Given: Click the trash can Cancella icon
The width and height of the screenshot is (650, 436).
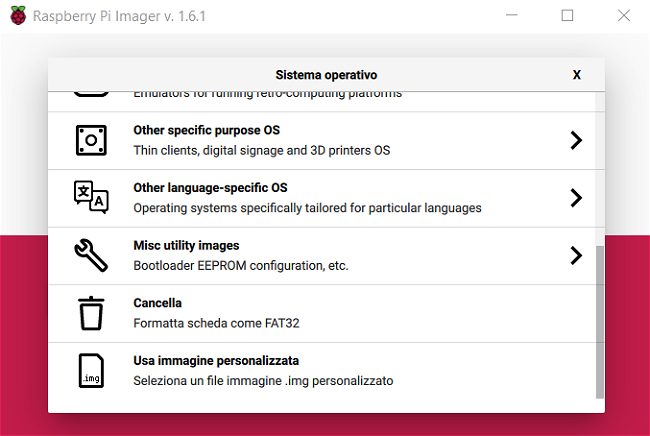Looking at the screenshot, I should coord(91,313).
